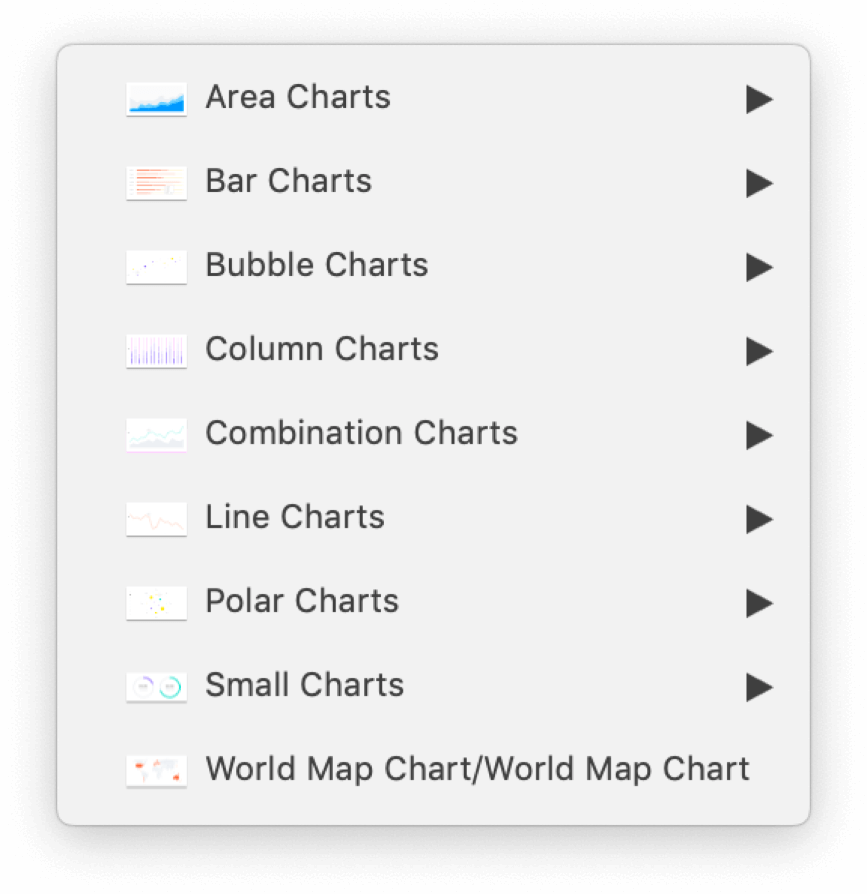Click the World Map Chart thumbnail
The height and width of the screenshot is (894, 867).
click(156, 771)
